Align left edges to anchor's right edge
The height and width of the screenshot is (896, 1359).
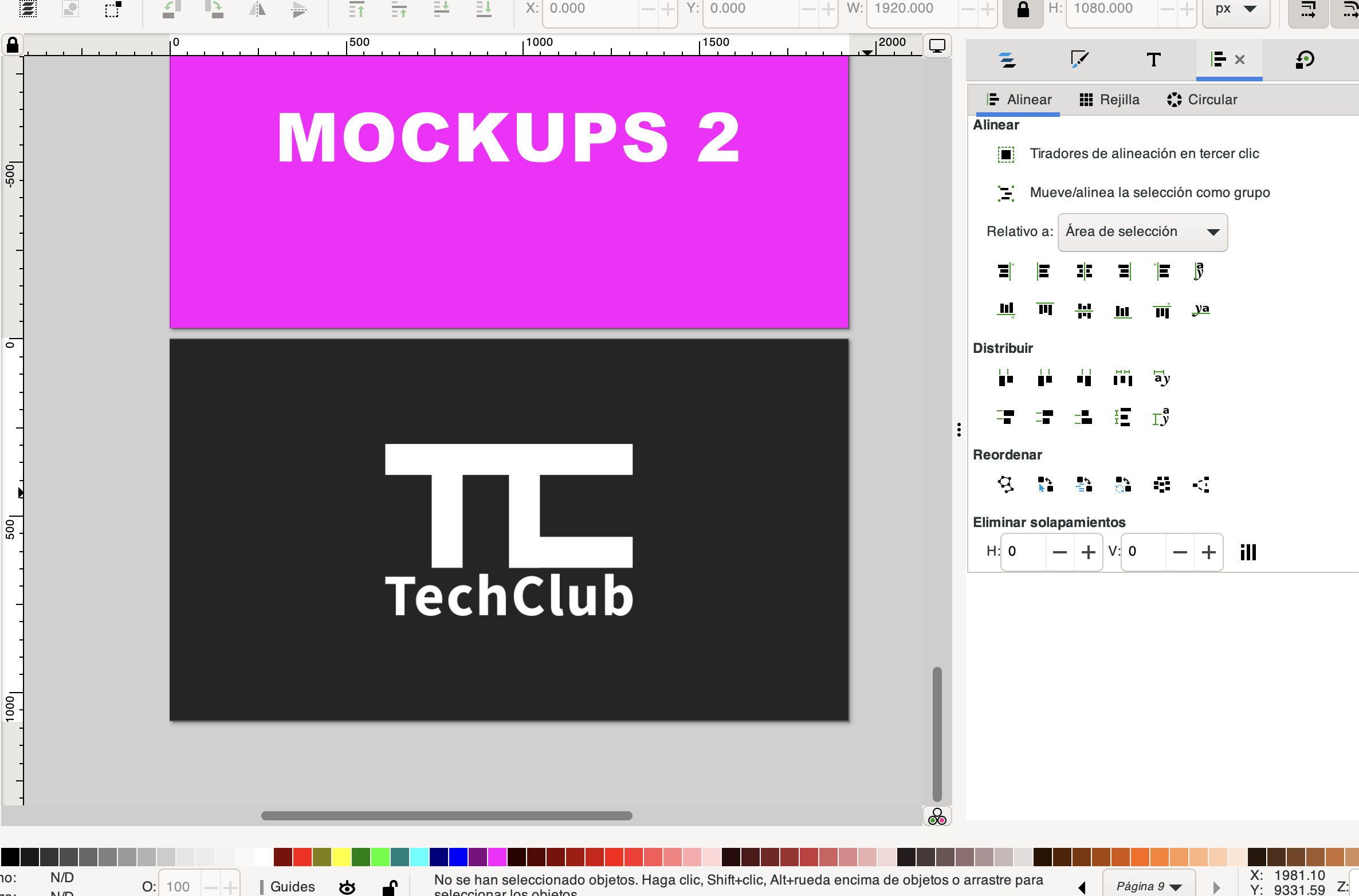[x=1162, y=271]
